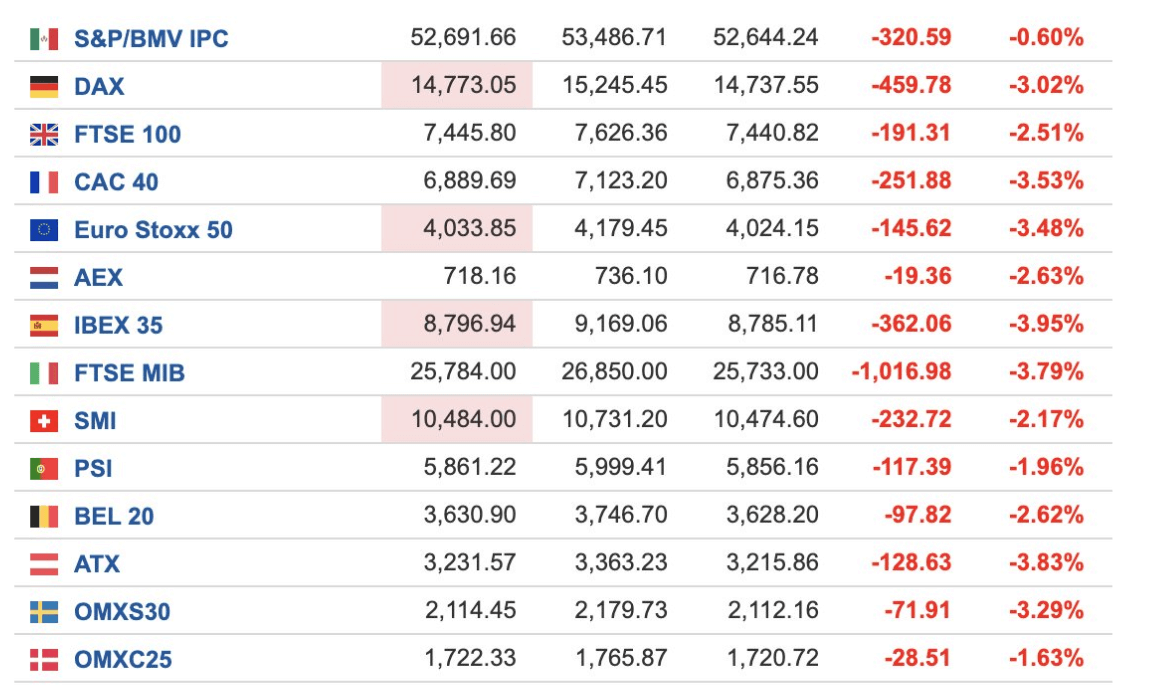
Task: Click the Denmark flag beside OMXC25
Action: [44, 659]
